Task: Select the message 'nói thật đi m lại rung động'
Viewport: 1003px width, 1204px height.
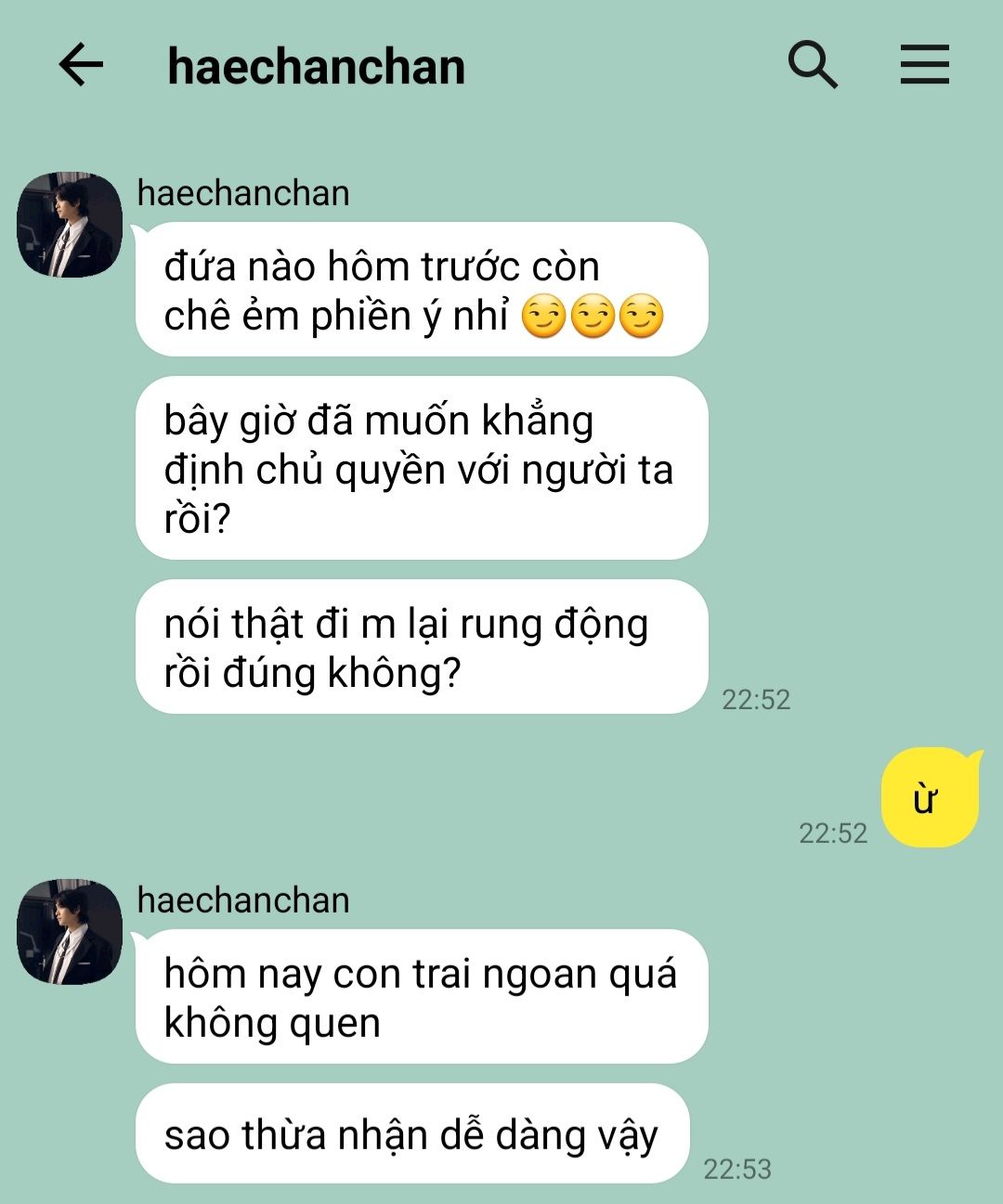Action: point(422,647)
